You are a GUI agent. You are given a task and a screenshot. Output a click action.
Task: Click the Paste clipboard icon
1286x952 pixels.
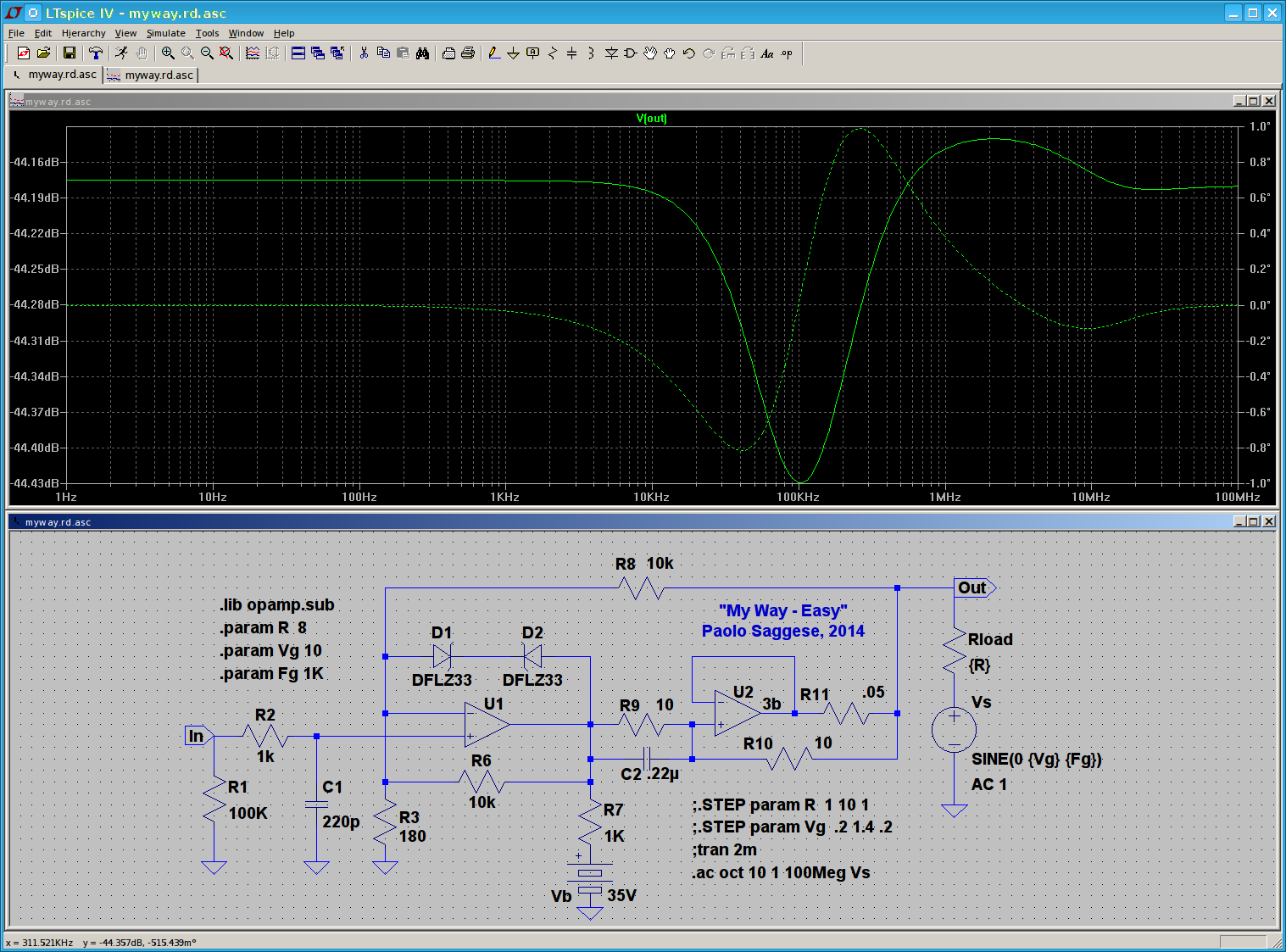click(403, 53)
